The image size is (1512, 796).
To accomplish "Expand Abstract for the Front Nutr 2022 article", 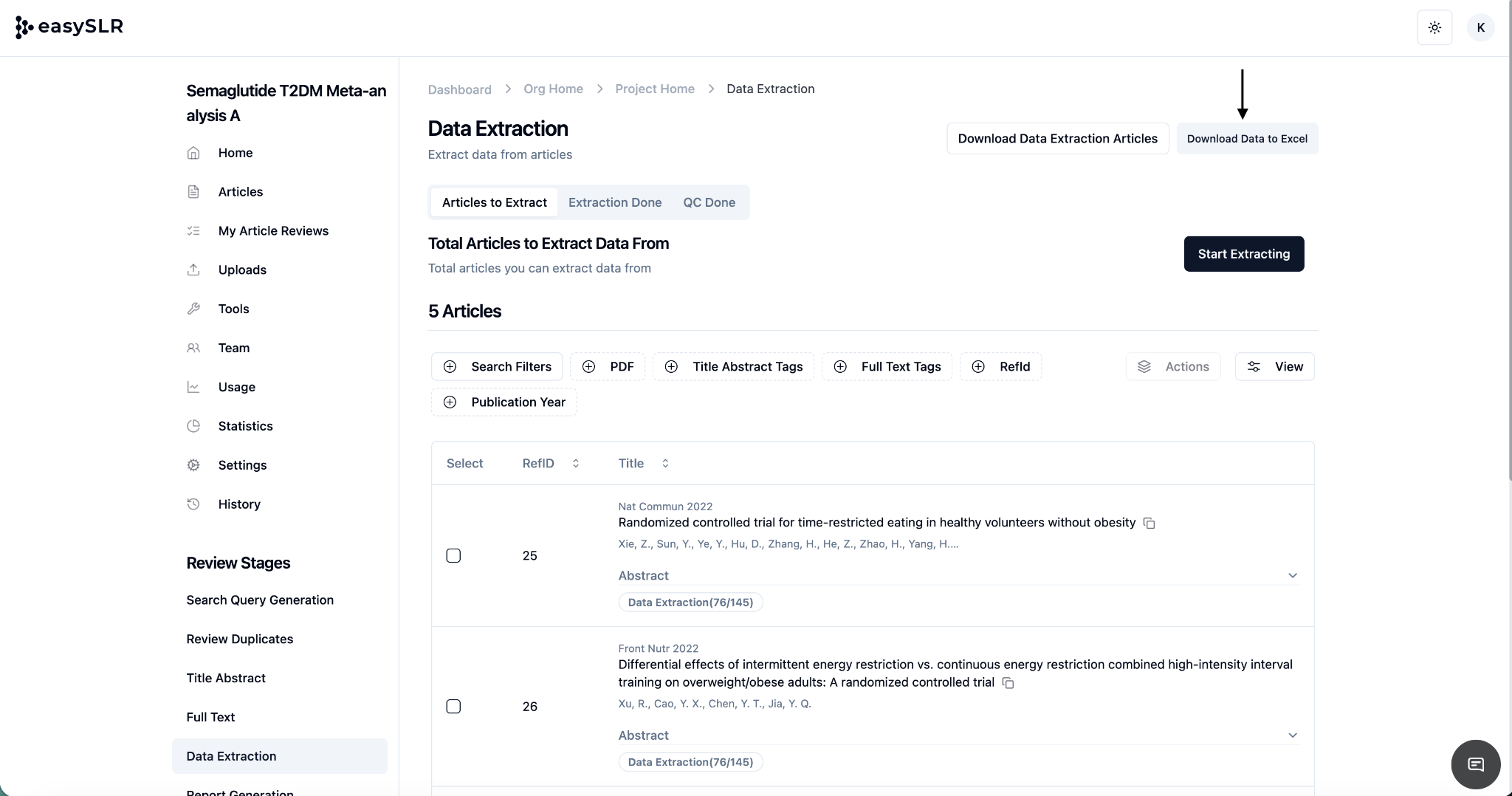I will pyautogui.click(x=1292, y=735).
